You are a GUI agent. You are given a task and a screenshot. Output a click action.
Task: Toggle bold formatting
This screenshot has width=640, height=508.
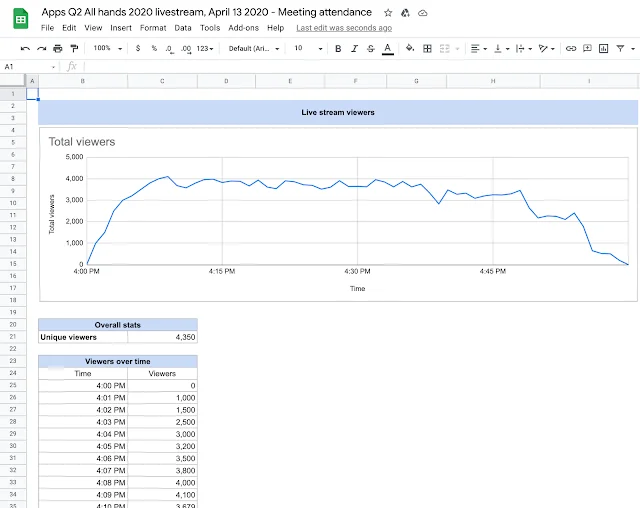point(338,48)
